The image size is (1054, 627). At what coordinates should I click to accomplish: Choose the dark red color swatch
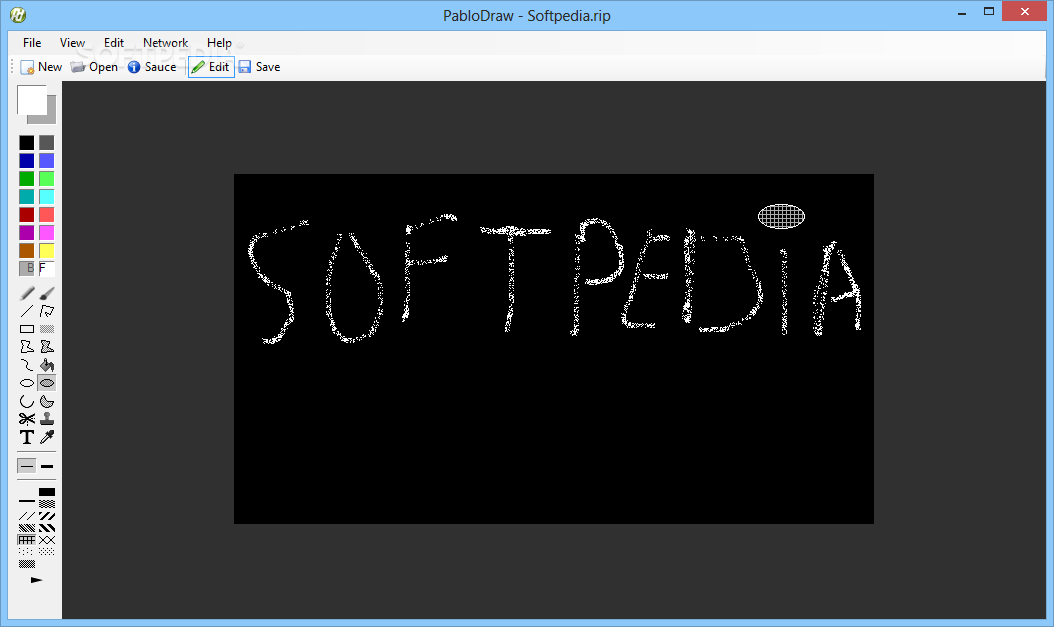tap(26, 214)
